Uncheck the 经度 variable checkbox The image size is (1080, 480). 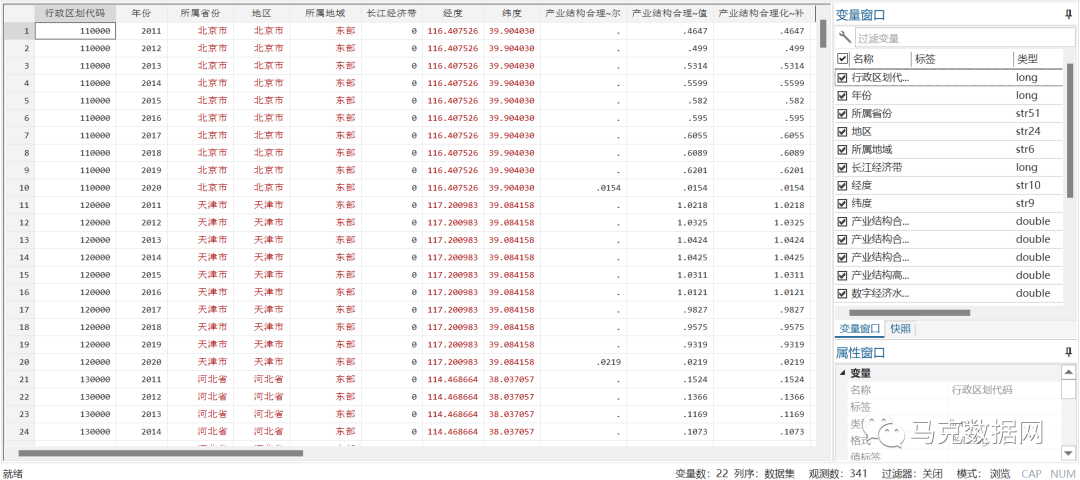tap(842, 185)
